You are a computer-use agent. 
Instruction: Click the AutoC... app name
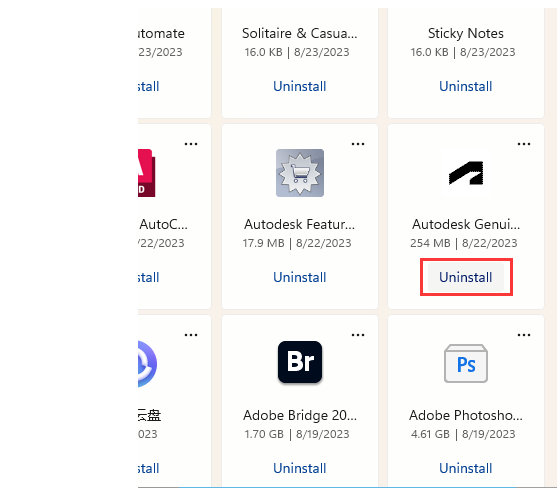[163, 224]
